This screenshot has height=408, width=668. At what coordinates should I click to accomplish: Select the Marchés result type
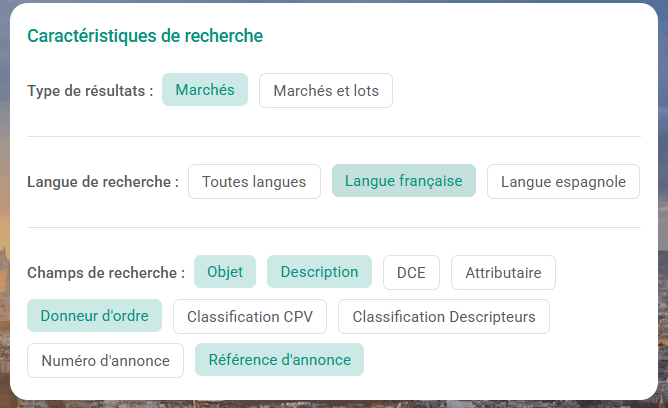[x=205, y=90]
